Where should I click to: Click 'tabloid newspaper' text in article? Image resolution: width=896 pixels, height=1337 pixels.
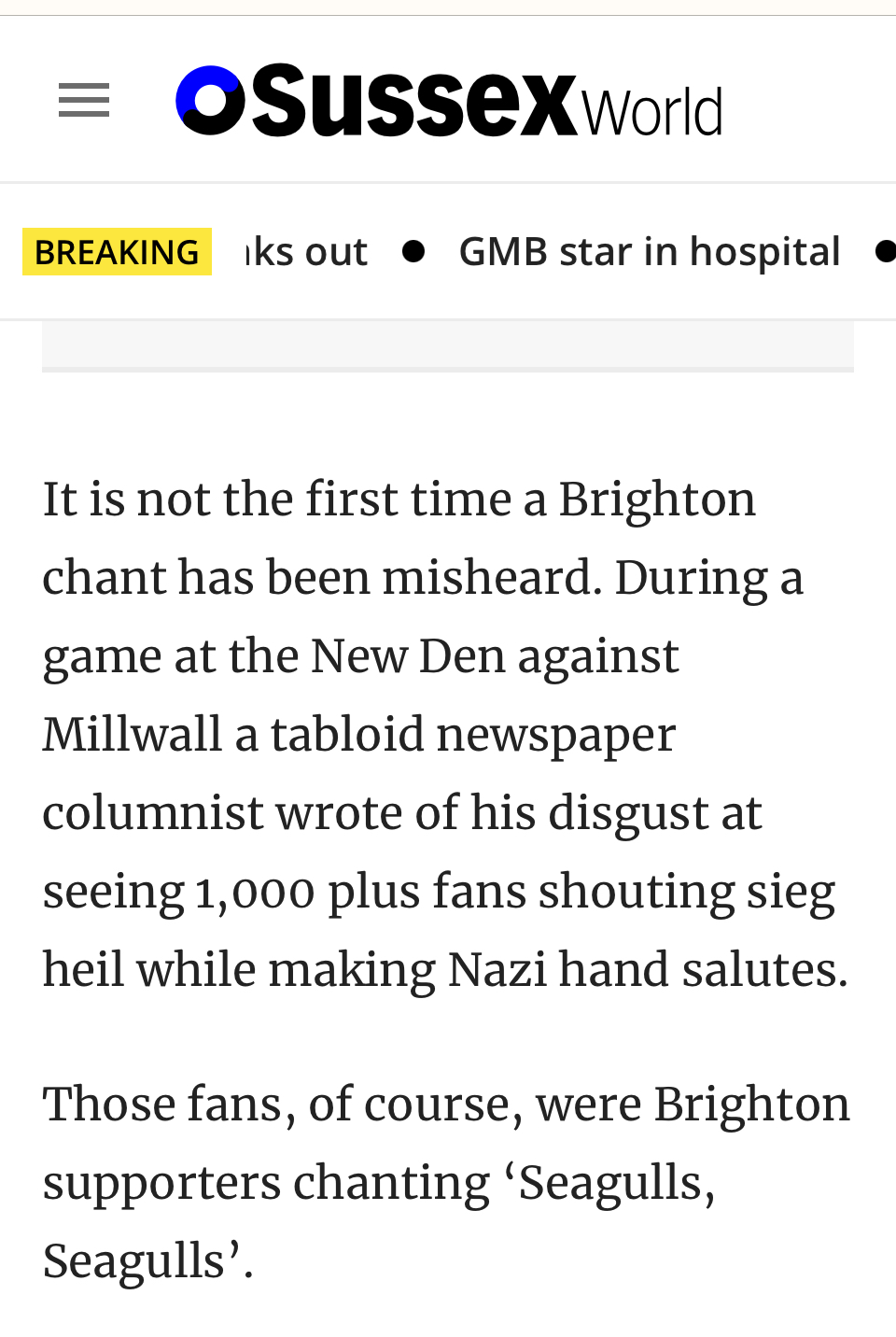click(473, 736)
